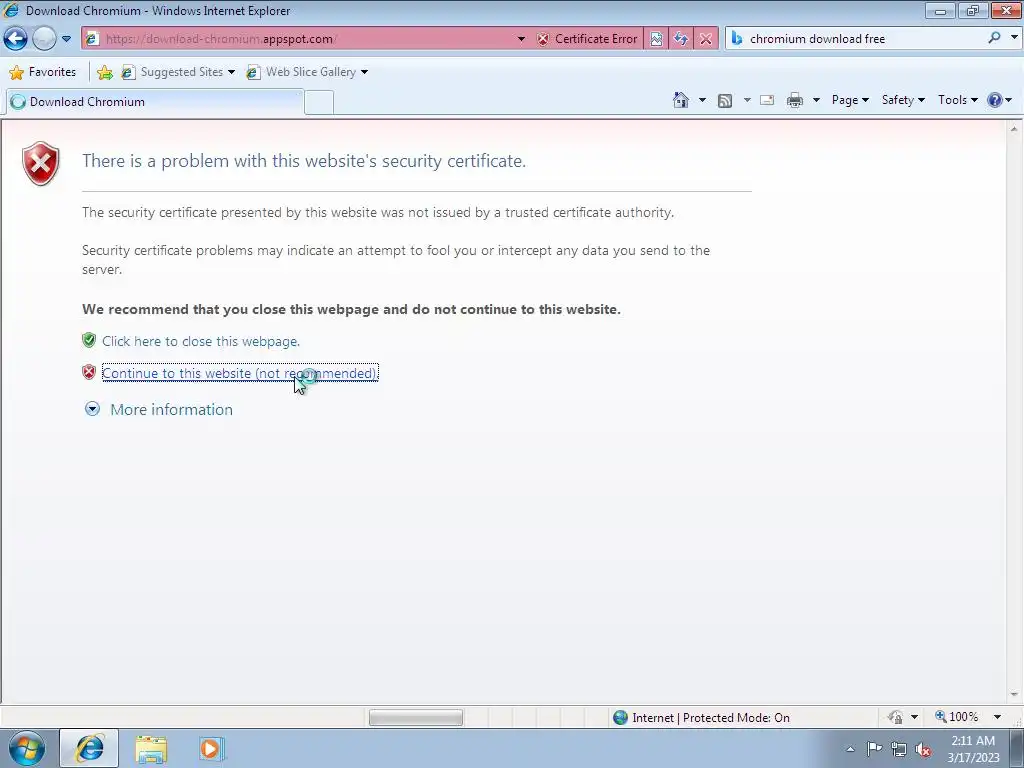Click the muted volume tray icon
Image resolution: width=1024 pixels, height=768 pixels.
click(923, 750)
